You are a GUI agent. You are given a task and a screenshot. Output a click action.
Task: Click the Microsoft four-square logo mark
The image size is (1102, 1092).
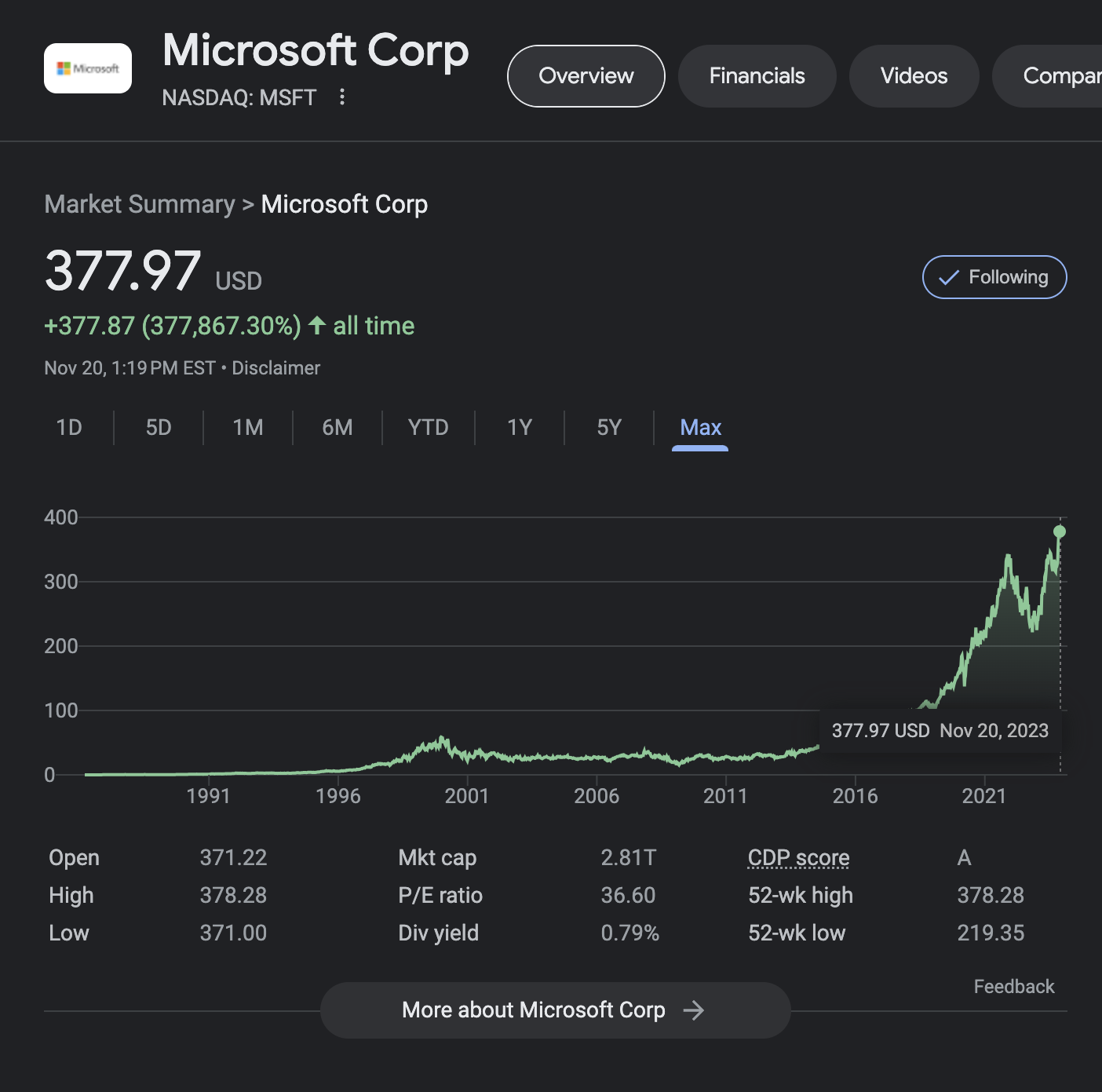tap(65, 68)
